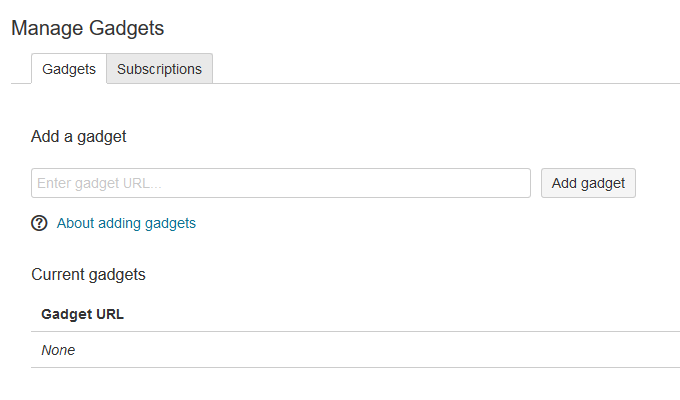The width and height of the screenshot is (680, 400).
Task: Select the Gadgets tab
Action: tap(69, 69)
